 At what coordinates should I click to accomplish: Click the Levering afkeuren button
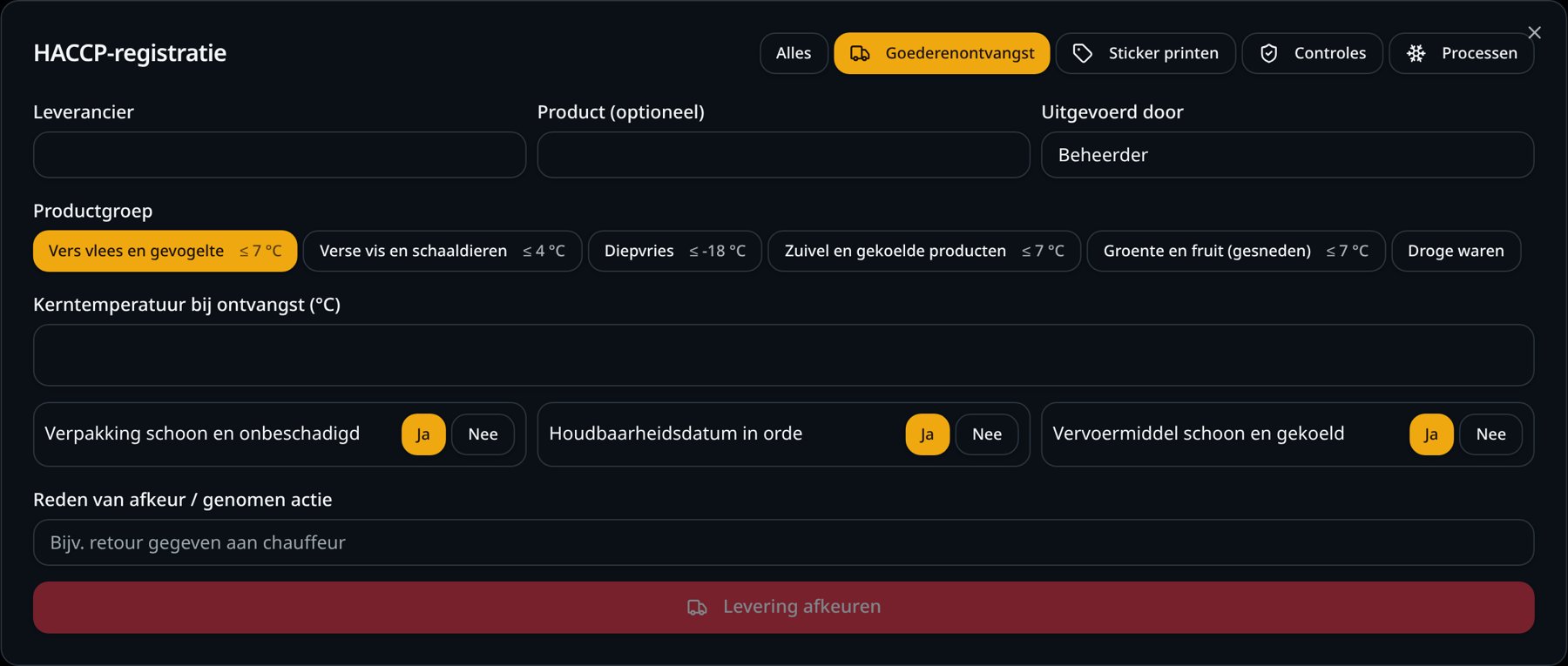point(784,608)
